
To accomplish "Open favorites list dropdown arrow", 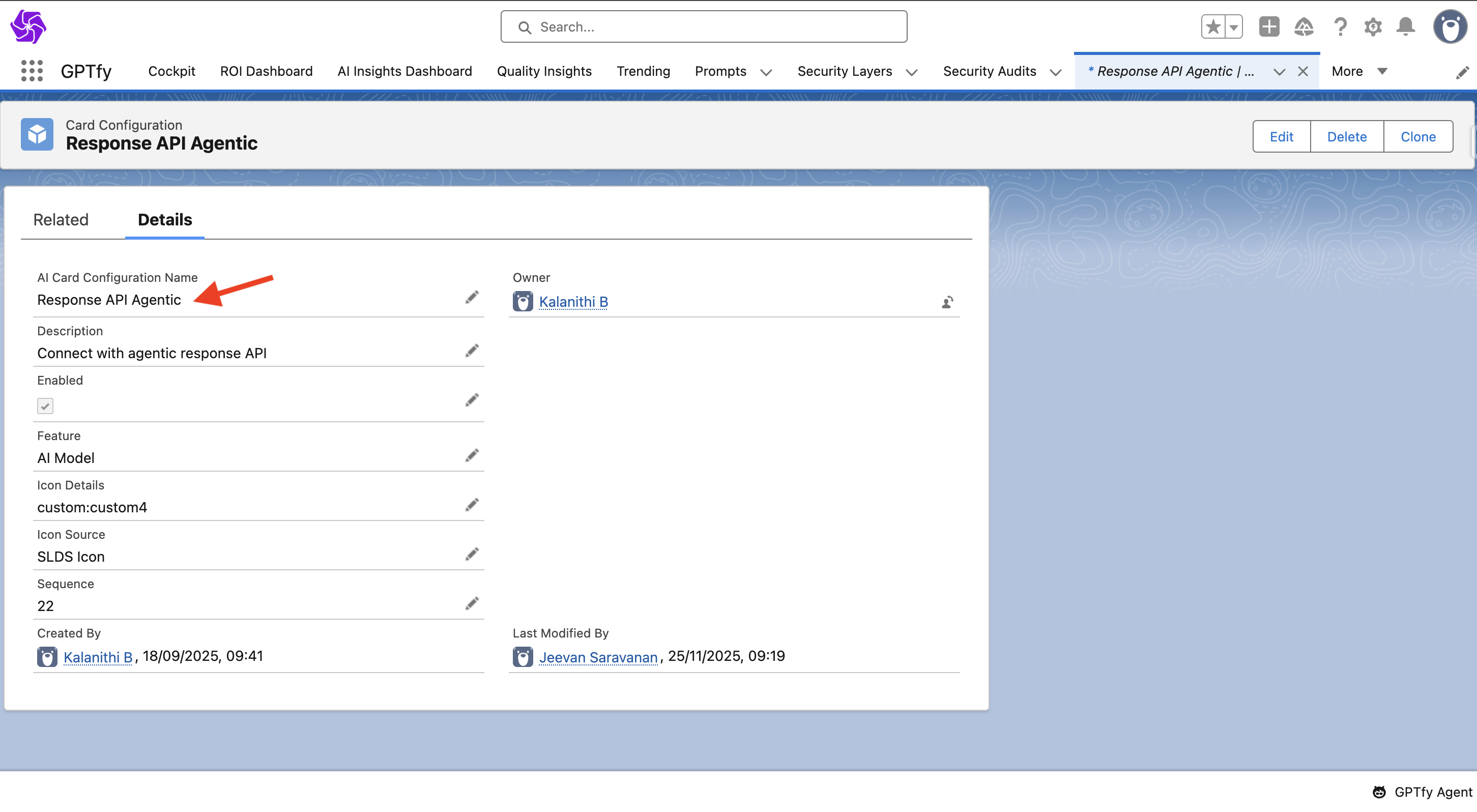I will pos(1234,27).
